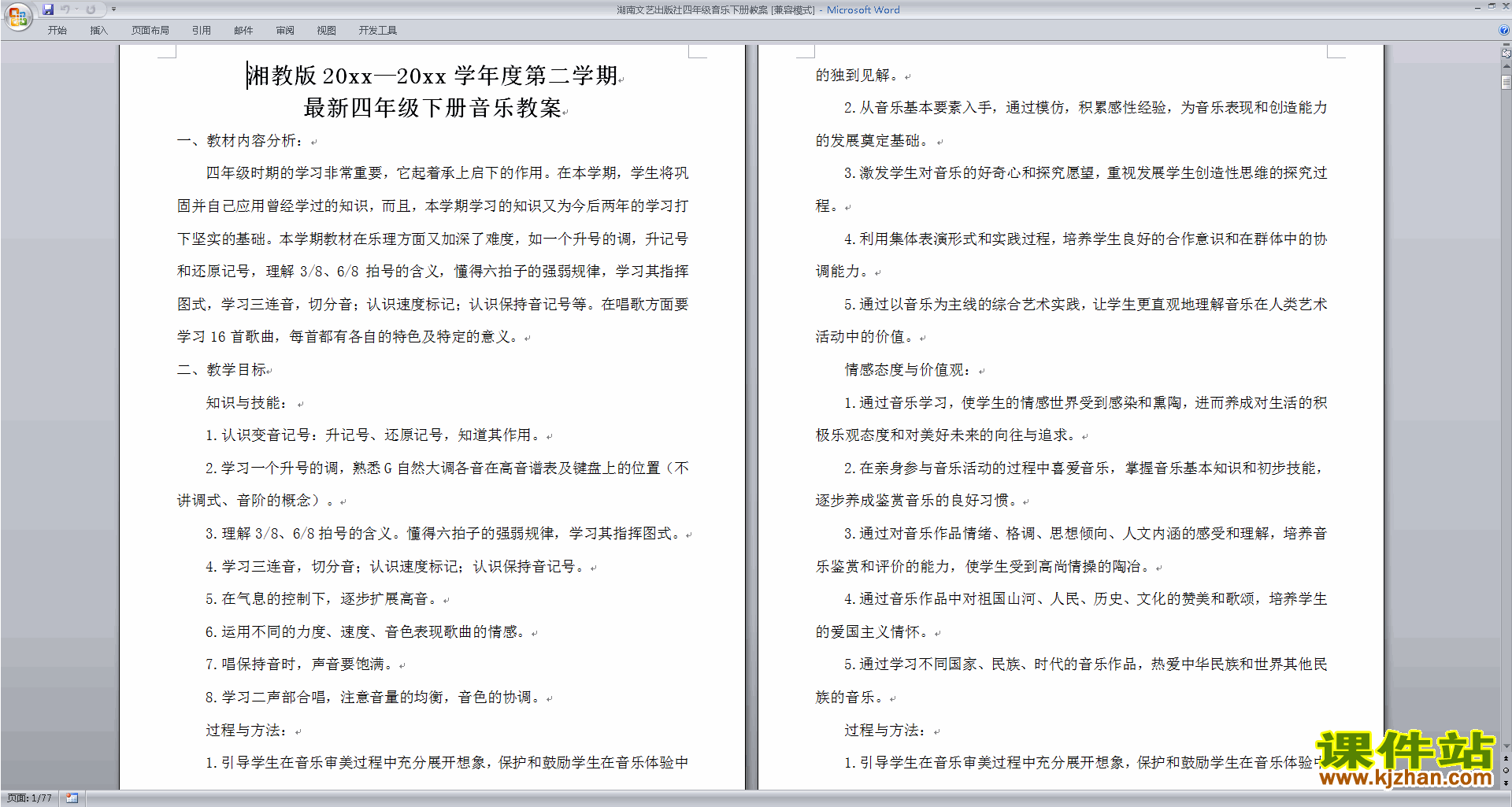Click the text 的独到见解 on the right page
Viewport: 1512px width, 807px height.
(857, 76)
